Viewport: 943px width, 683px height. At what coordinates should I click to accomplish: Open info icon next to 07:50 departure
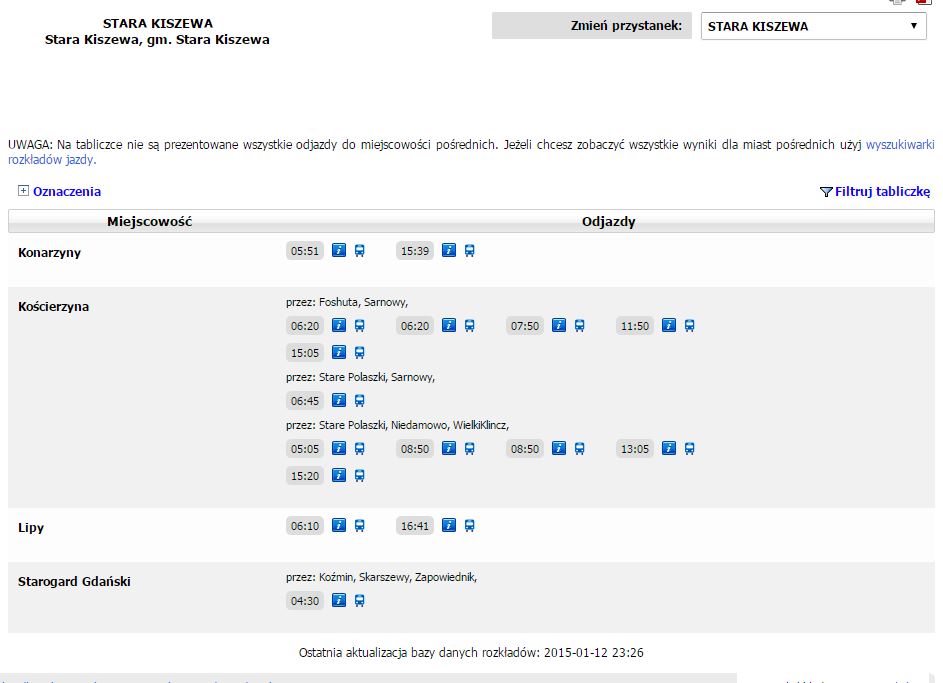click(559, 326)
